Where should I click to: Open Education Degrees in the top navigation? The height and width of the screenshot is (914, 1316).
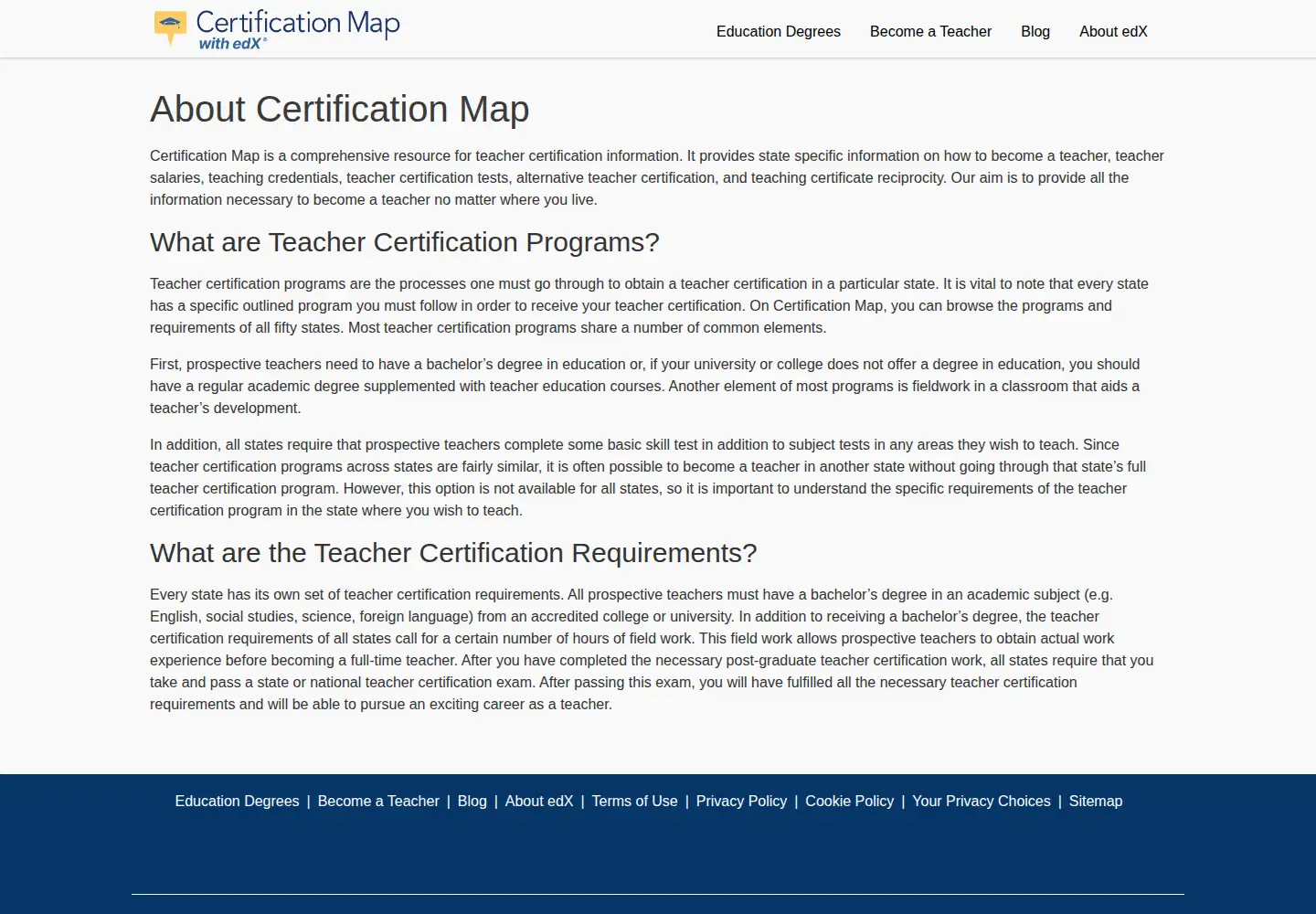(779, 31)
